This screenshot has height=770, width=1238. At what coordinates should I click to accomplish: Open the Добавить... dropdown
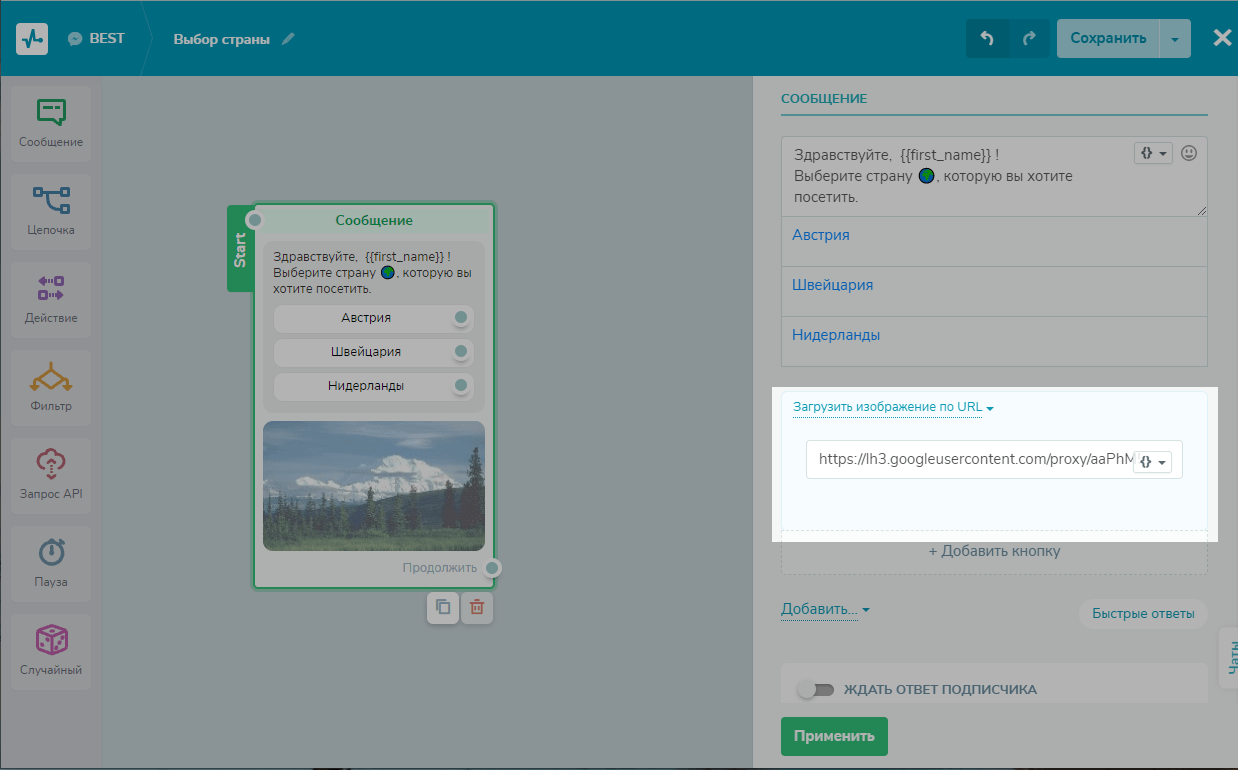pos(825,609)
